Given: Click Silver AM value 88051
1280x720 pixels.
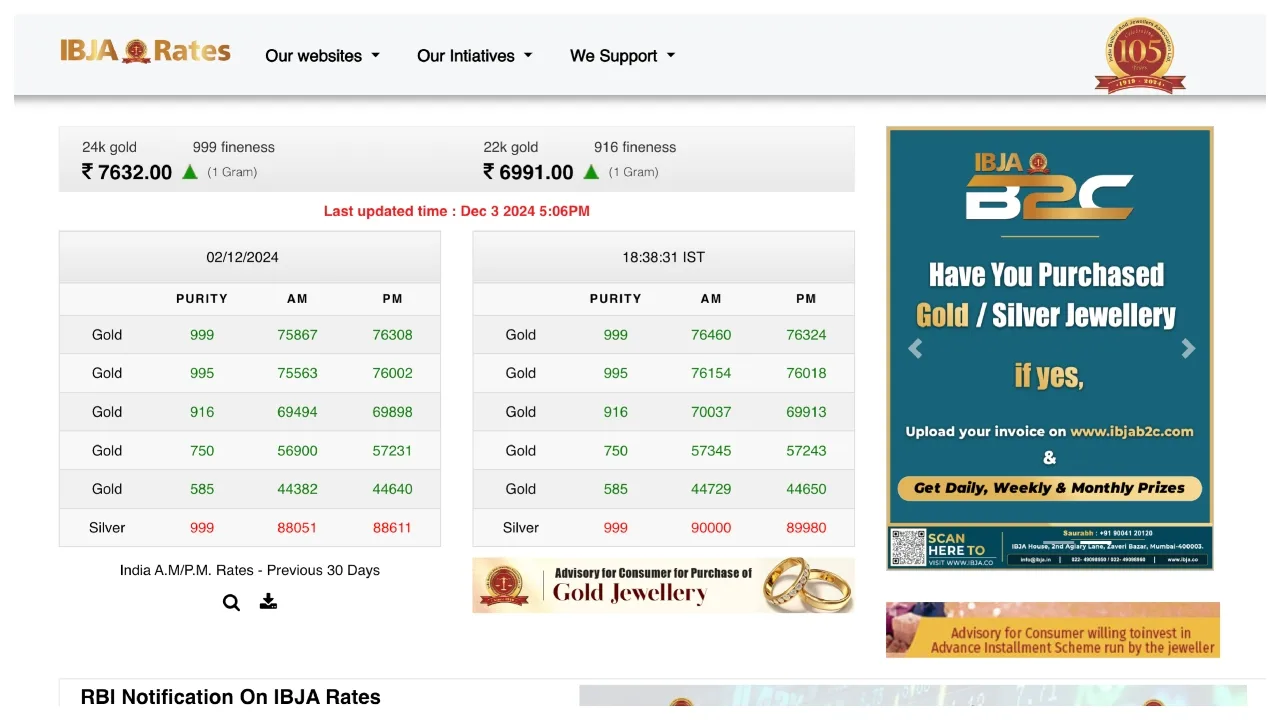Looking at the screenshot, I should point(297,528).
